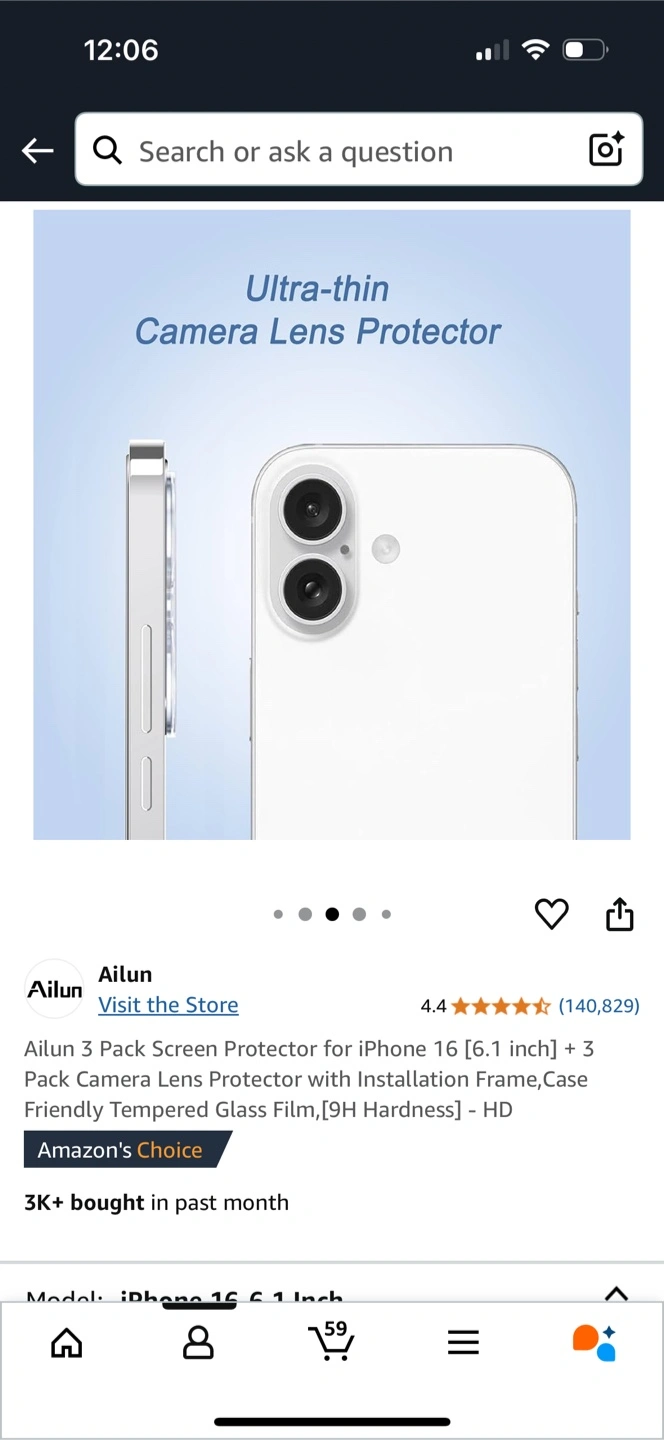Open camera lens search icon
Screen dimensions: 664x1440
(x=606, y=150)
